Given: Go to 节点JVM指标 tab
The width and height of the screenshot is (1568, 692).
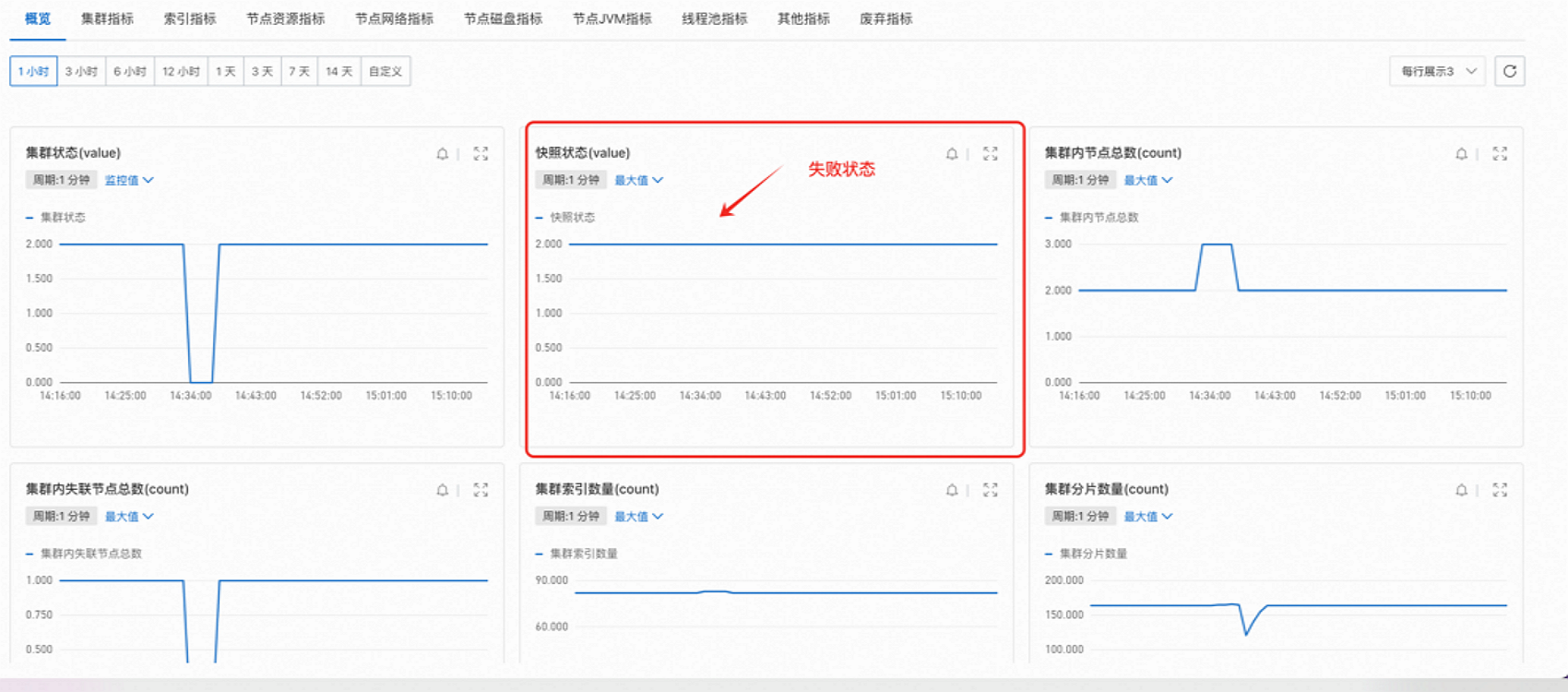Looking at the screenshot, I should (x=612, y=18).
